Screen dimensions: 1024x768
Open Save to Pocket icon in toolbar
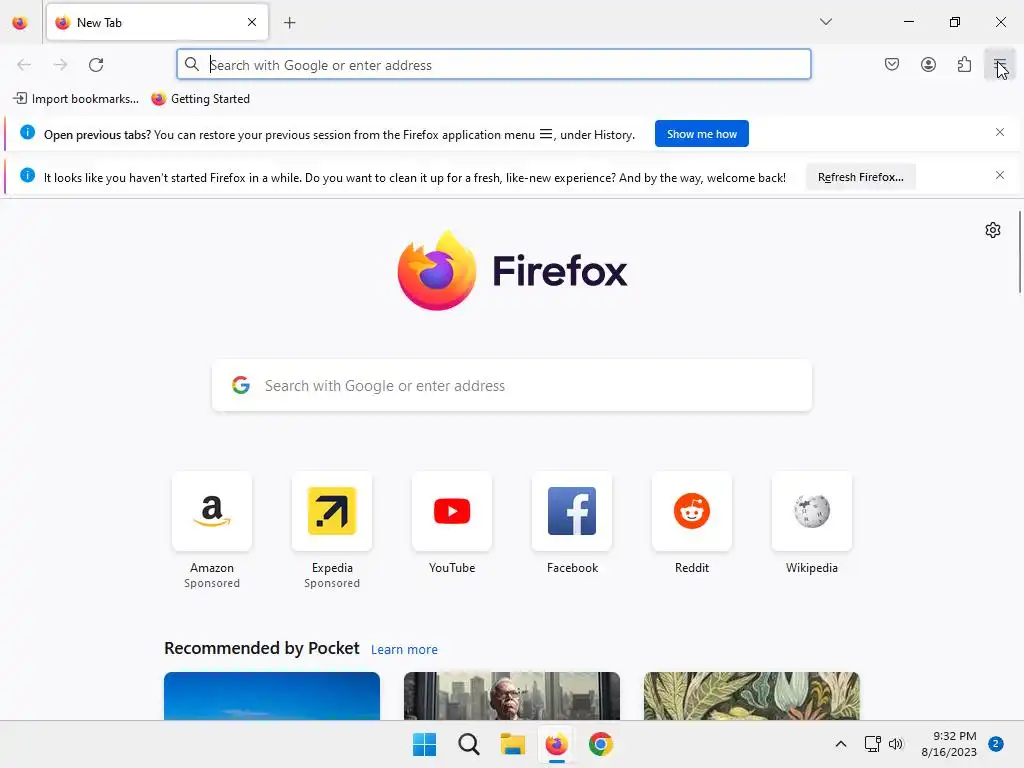point(892,64)
